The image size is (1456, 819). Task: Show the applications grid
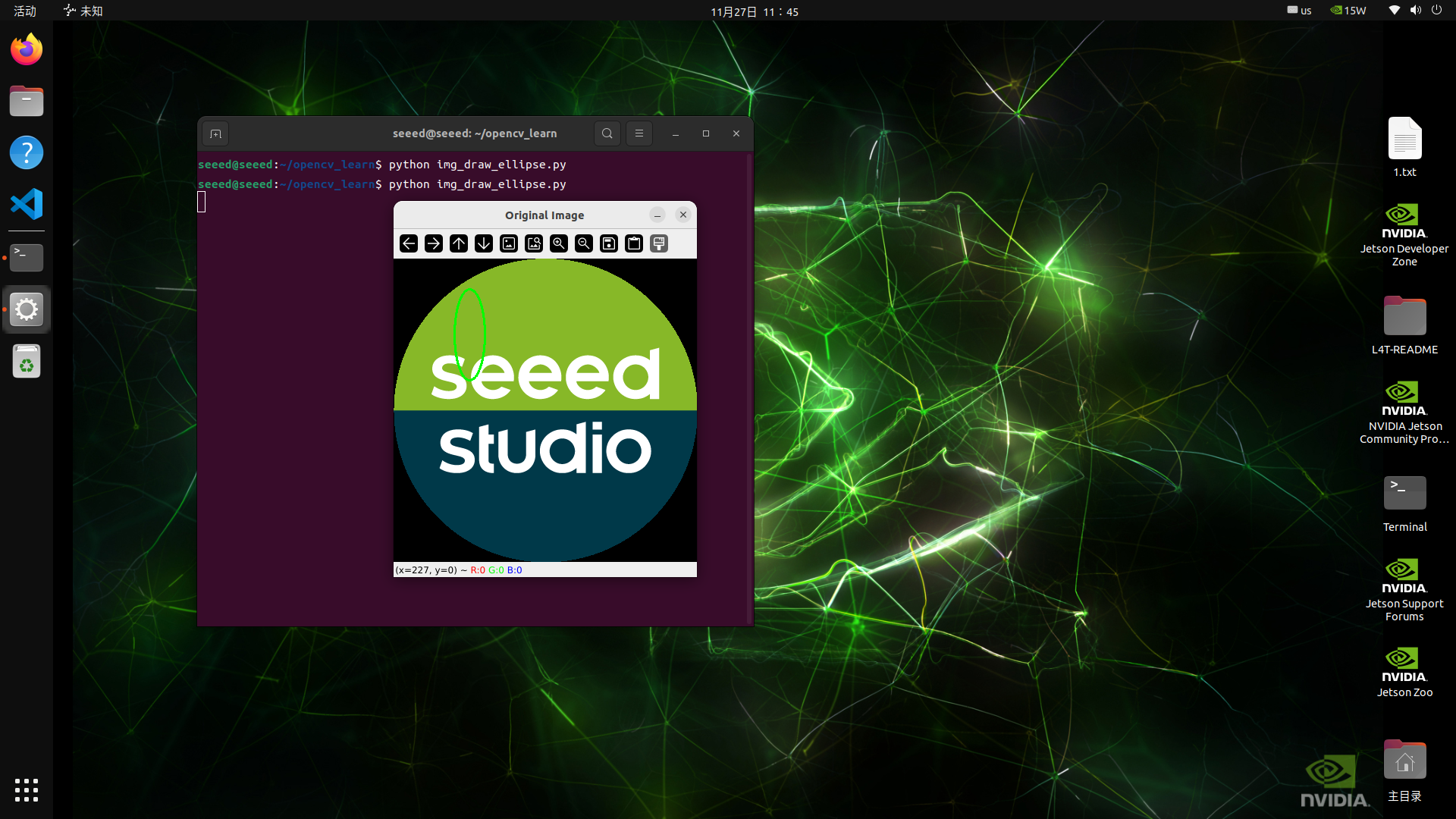[27, 790]
